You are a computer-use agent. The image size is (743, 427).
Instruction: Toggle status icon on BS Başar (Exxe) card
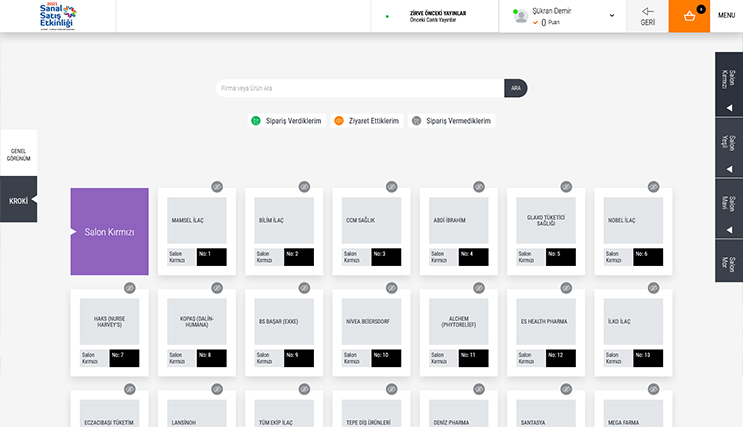(x=304, y=288)
